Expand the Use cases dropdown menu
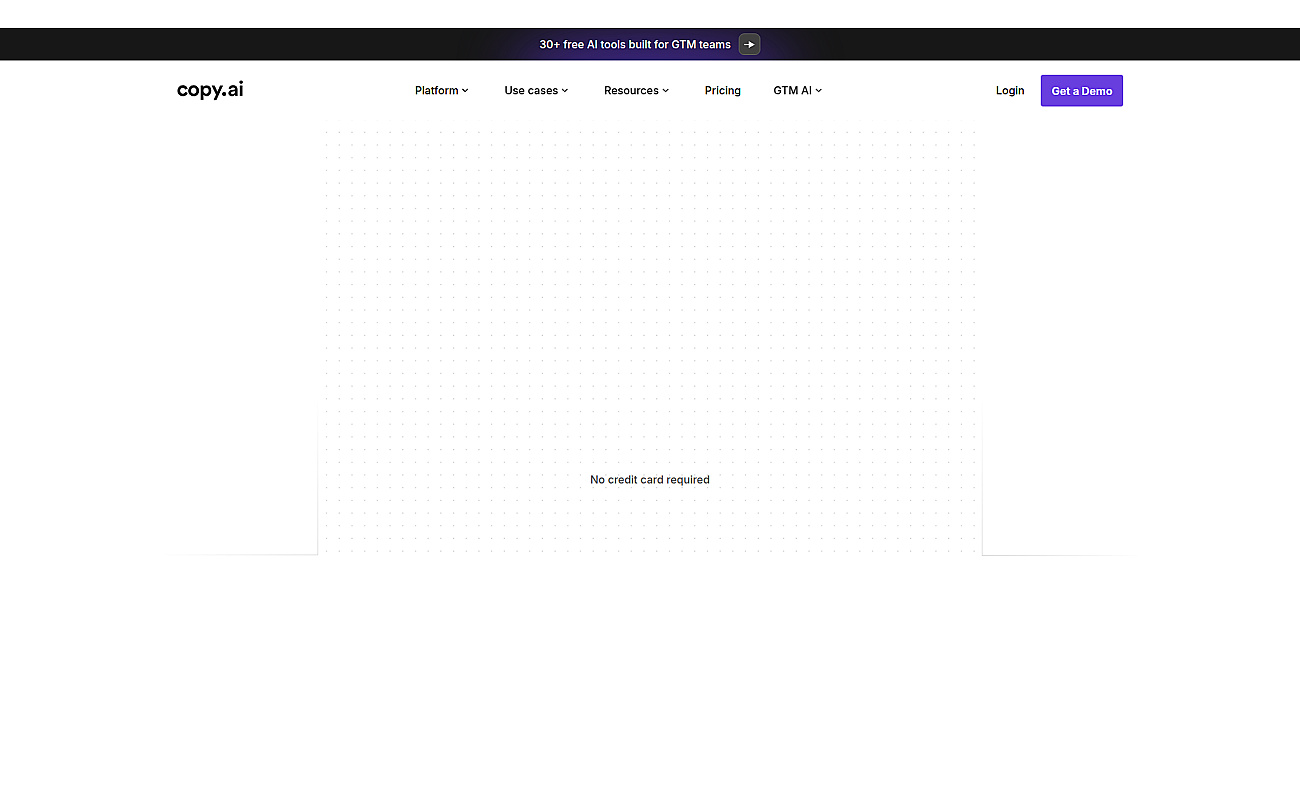 536,90
